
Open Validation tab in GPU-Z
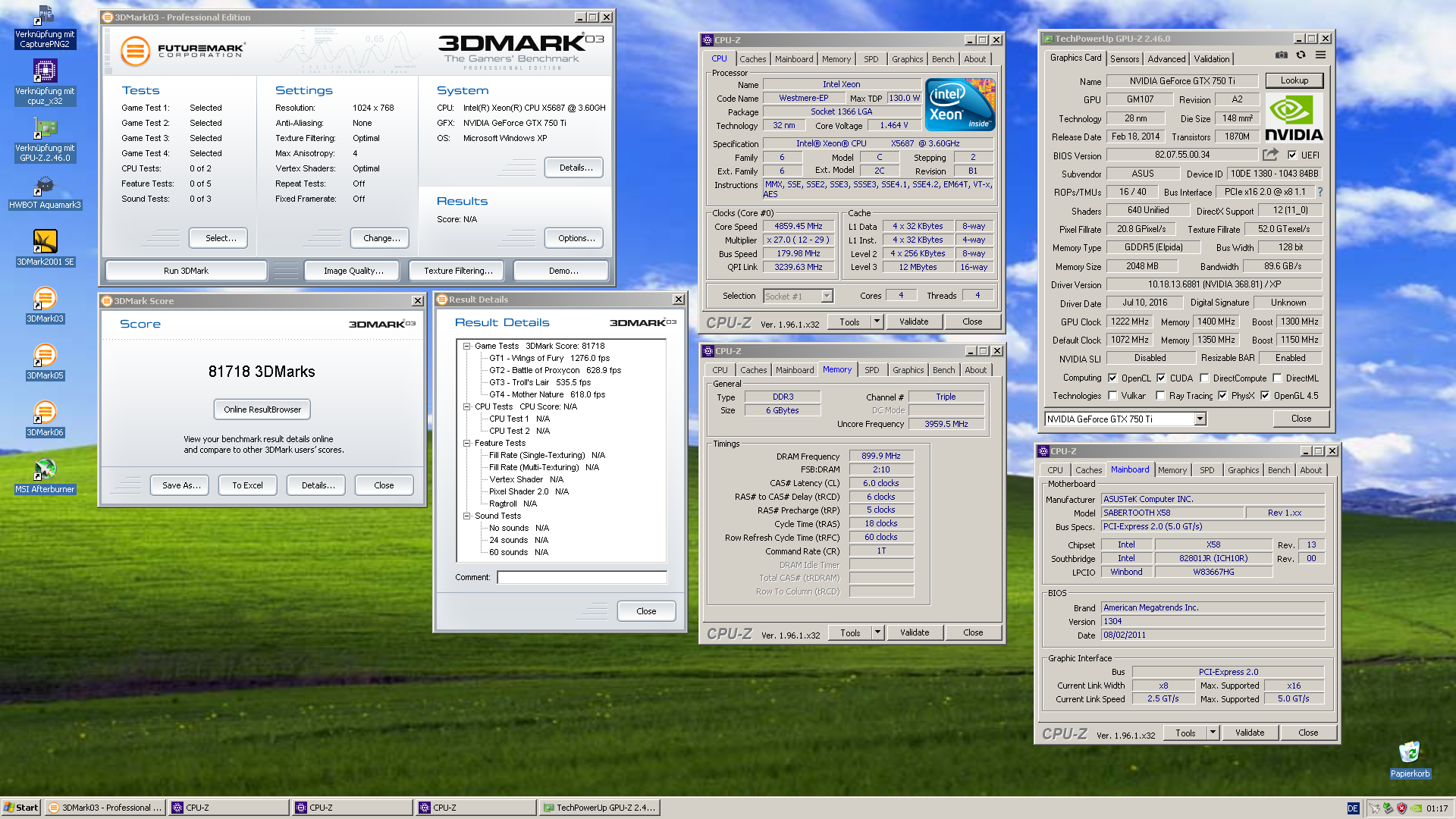[1212, 58]
